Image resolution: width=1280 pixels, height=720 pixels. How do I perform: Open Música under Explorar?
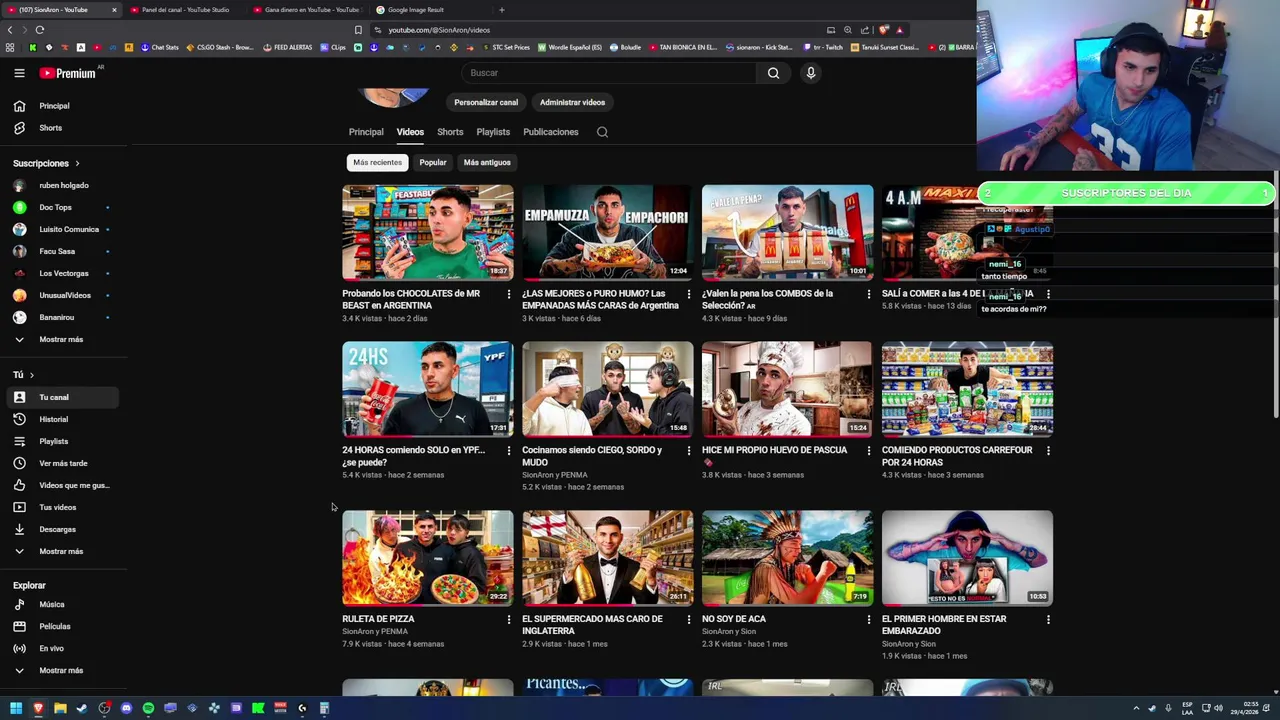63,604
